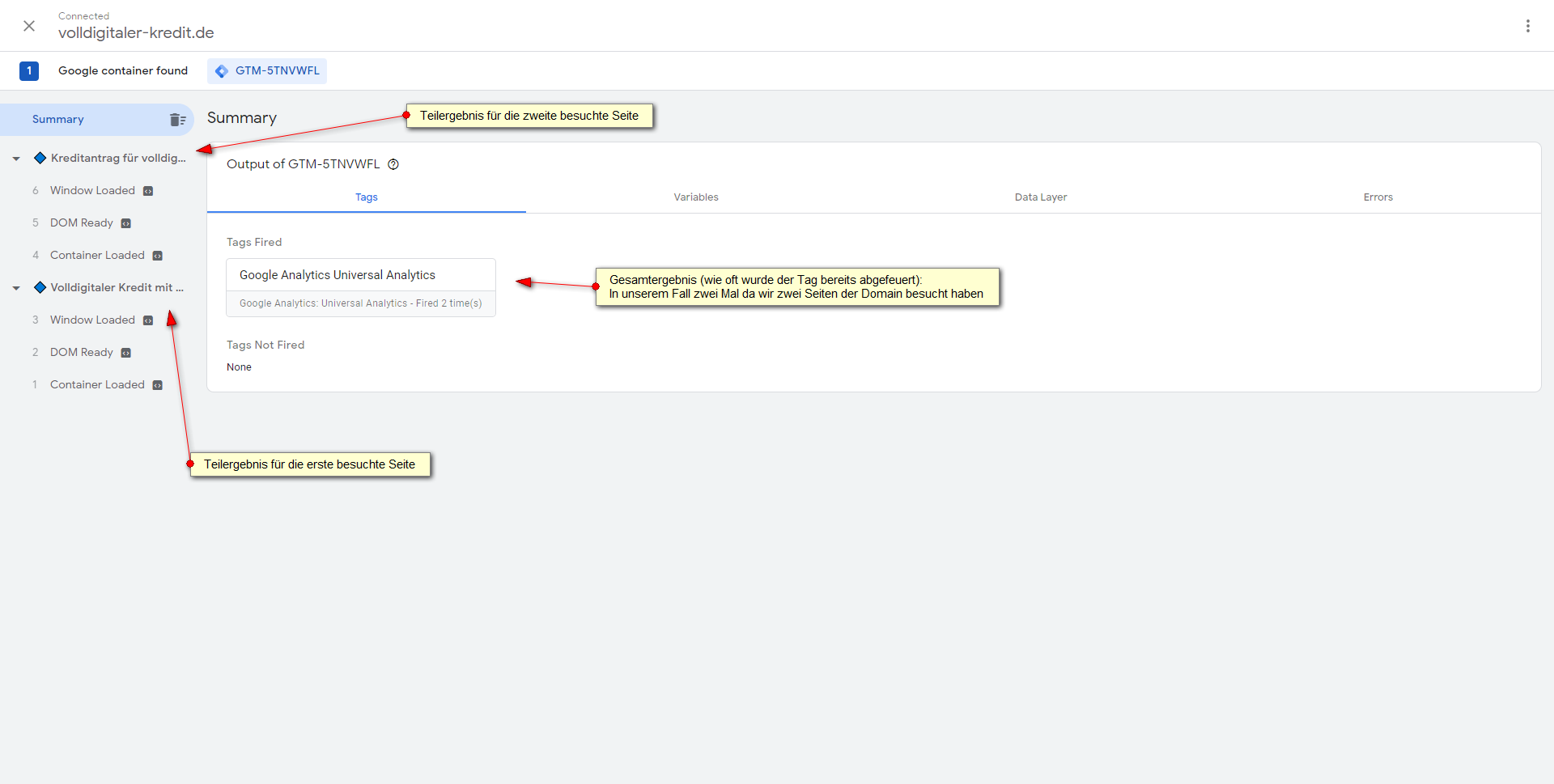Switch to the Data Layer tab
Image resolution: width=1554 pixels, height=784 pixels.
(1041, 197)
